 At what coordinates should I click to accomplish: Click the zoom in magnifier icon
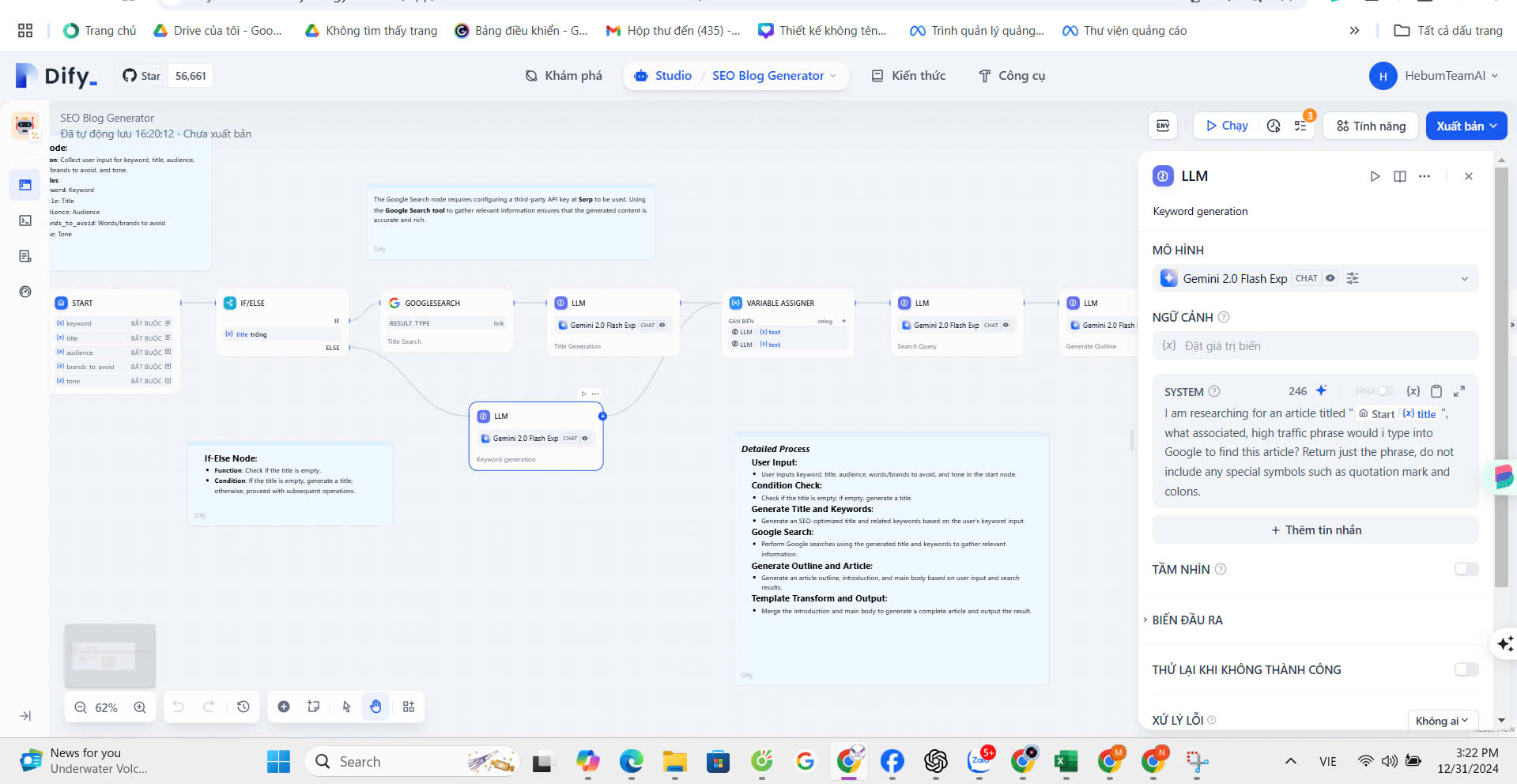click(x=140, y=707)
